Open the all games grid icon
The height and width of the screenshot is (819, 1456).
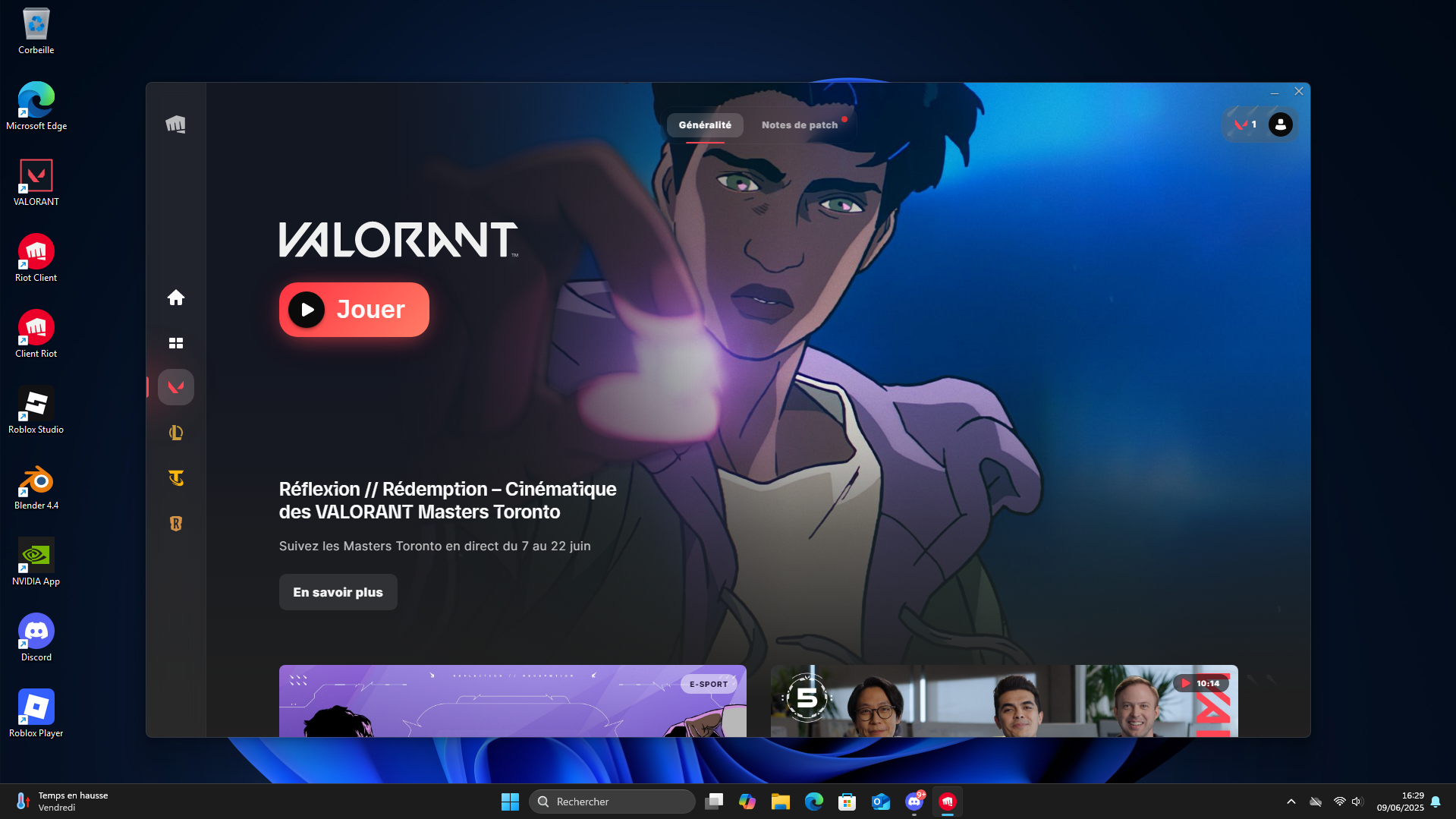(176, 343)
